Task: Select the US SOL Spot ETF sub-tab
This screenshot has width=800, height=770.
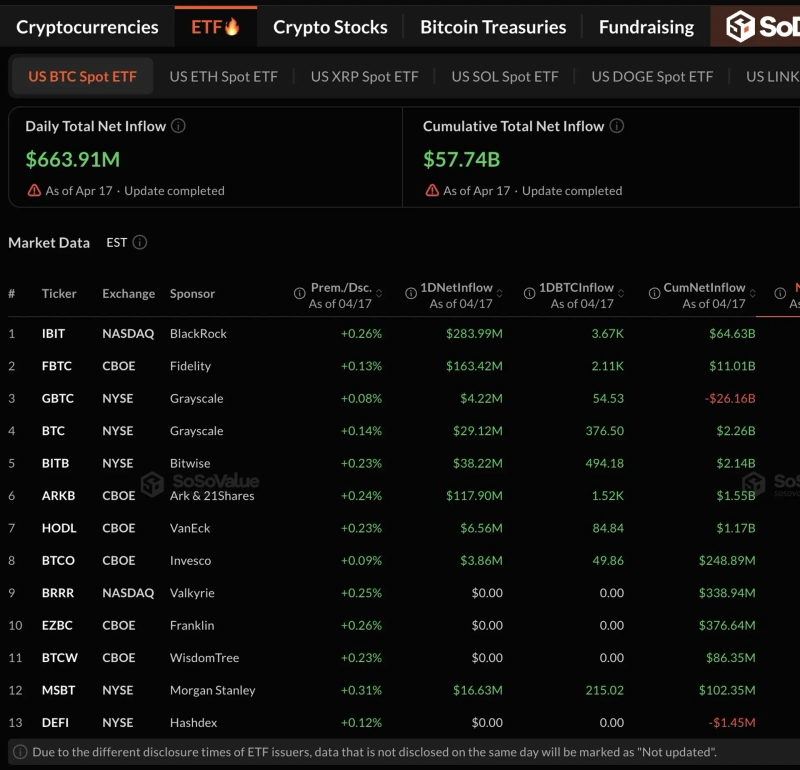Action: tap(504, 76)
